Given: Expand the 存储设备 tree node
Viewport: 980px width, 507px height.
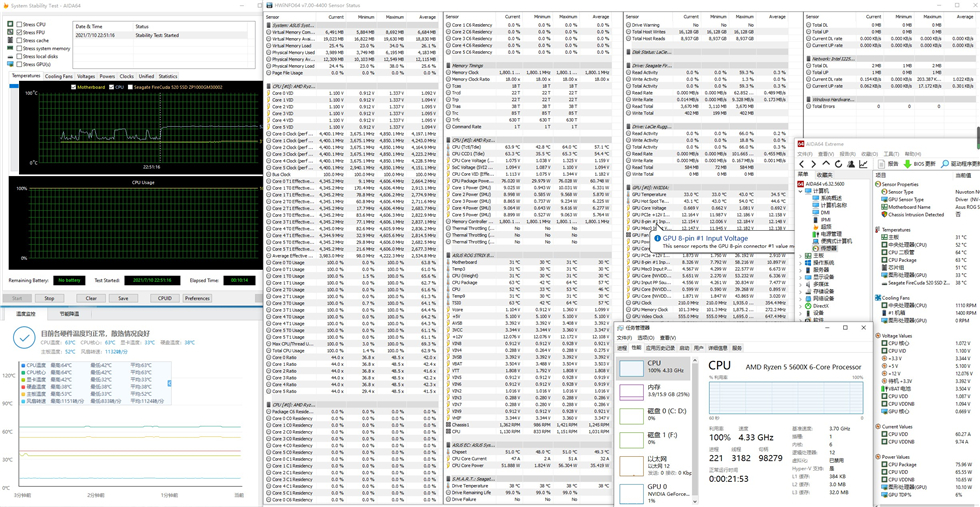Looking at the screenshot, I should [x=800, y=291].
